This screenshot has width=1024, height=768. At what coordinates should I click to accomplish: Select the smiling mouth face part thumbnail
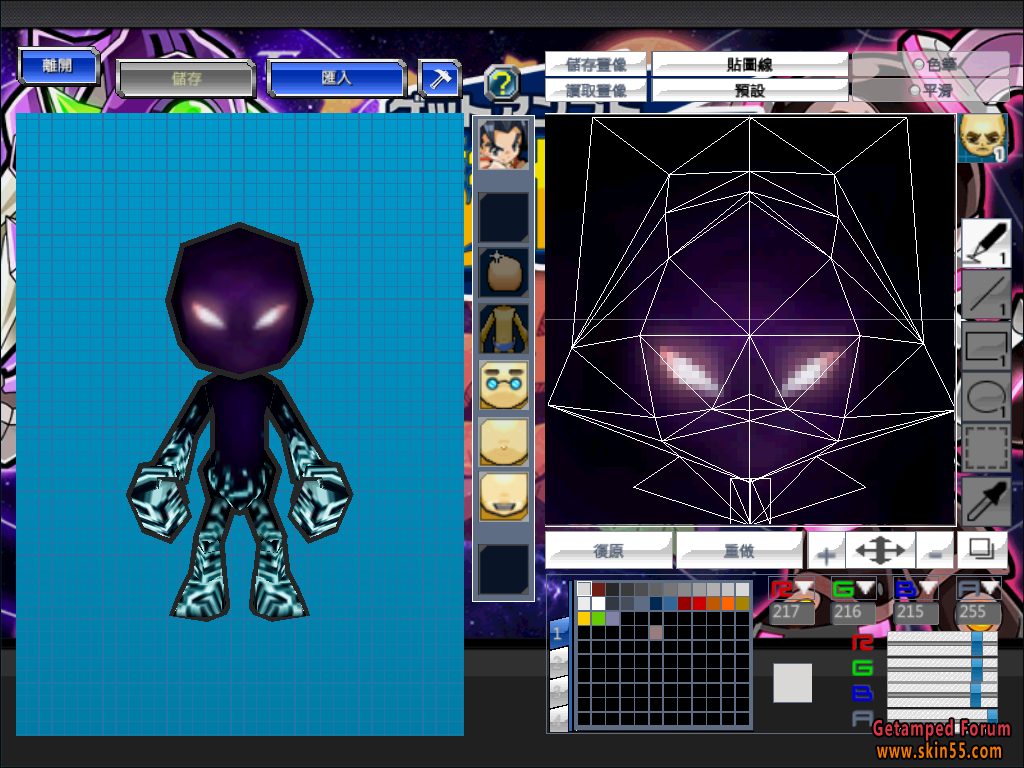504,497
